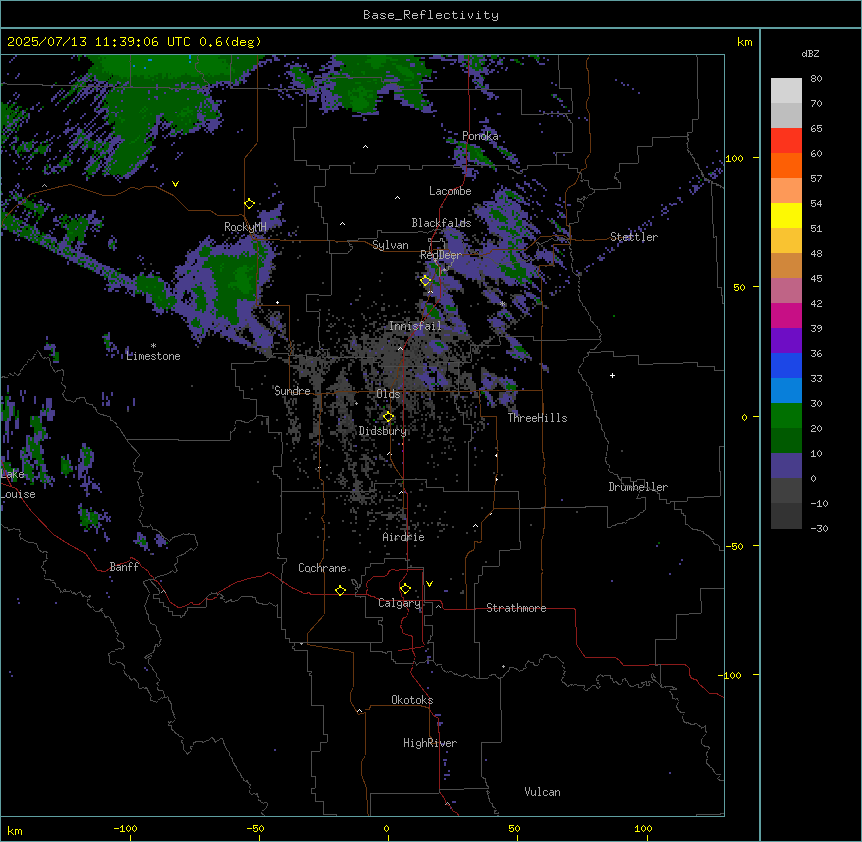
Task: Click the Vulcan label
Action: click(542, 792)
